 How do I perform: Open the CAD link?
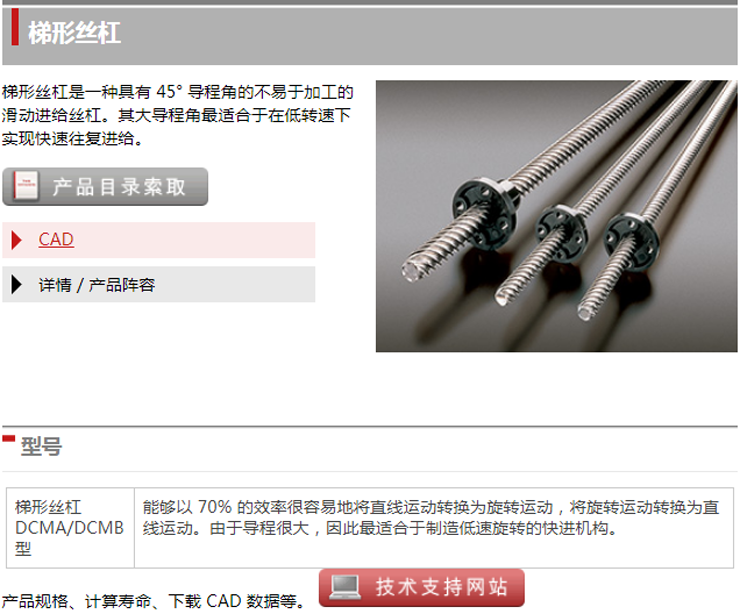coord(56,240)
